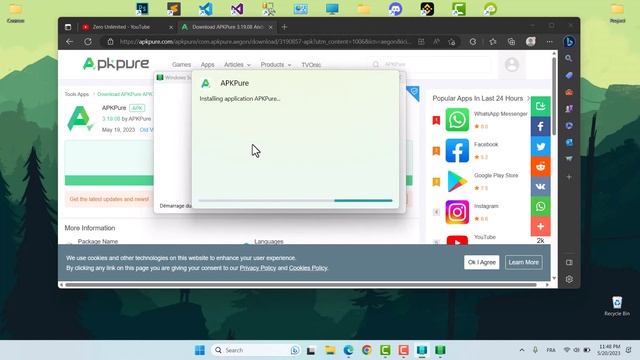
Task: Share page via Facebook side button
Action: point(540,126)
